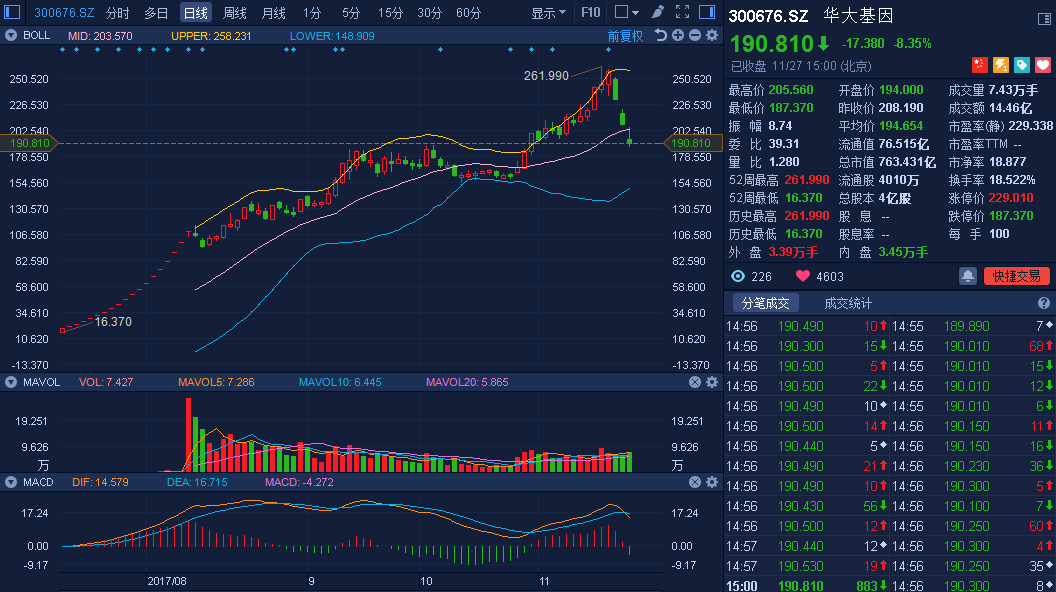Viewport: 1056px width, 592px height.
Task: Open MAVOL settings gear
Action: pyautogui.click(x=712, y=382)
